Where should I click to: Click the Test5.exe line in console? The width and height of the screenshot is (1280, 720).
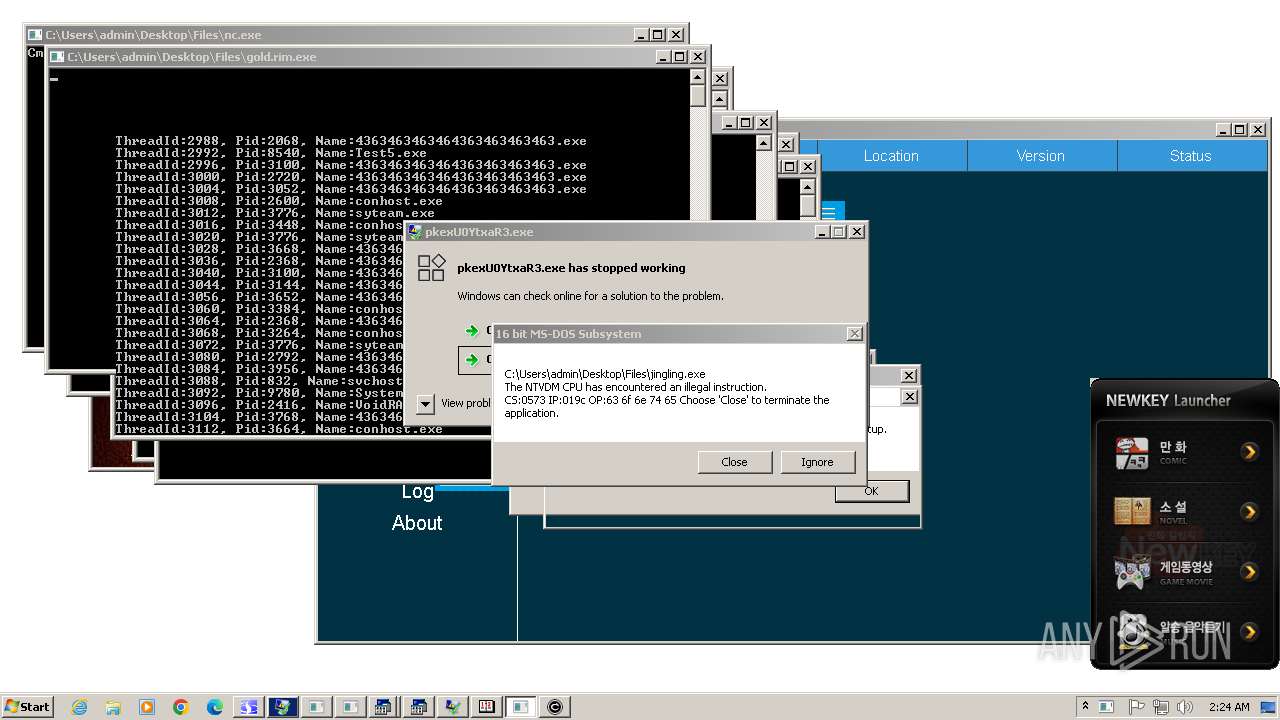tap(271, 153)
